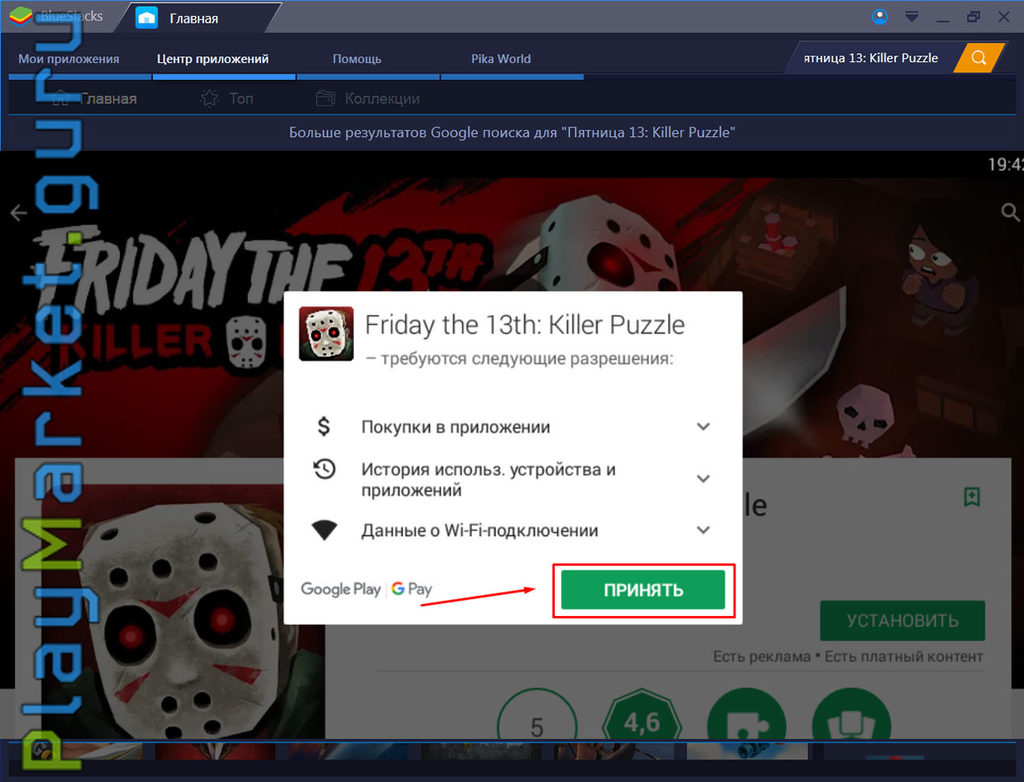Click the Покупки в приложении text
Viewport: 1024px width, 782px height.
pyautogui.click(x=456, y=427)
